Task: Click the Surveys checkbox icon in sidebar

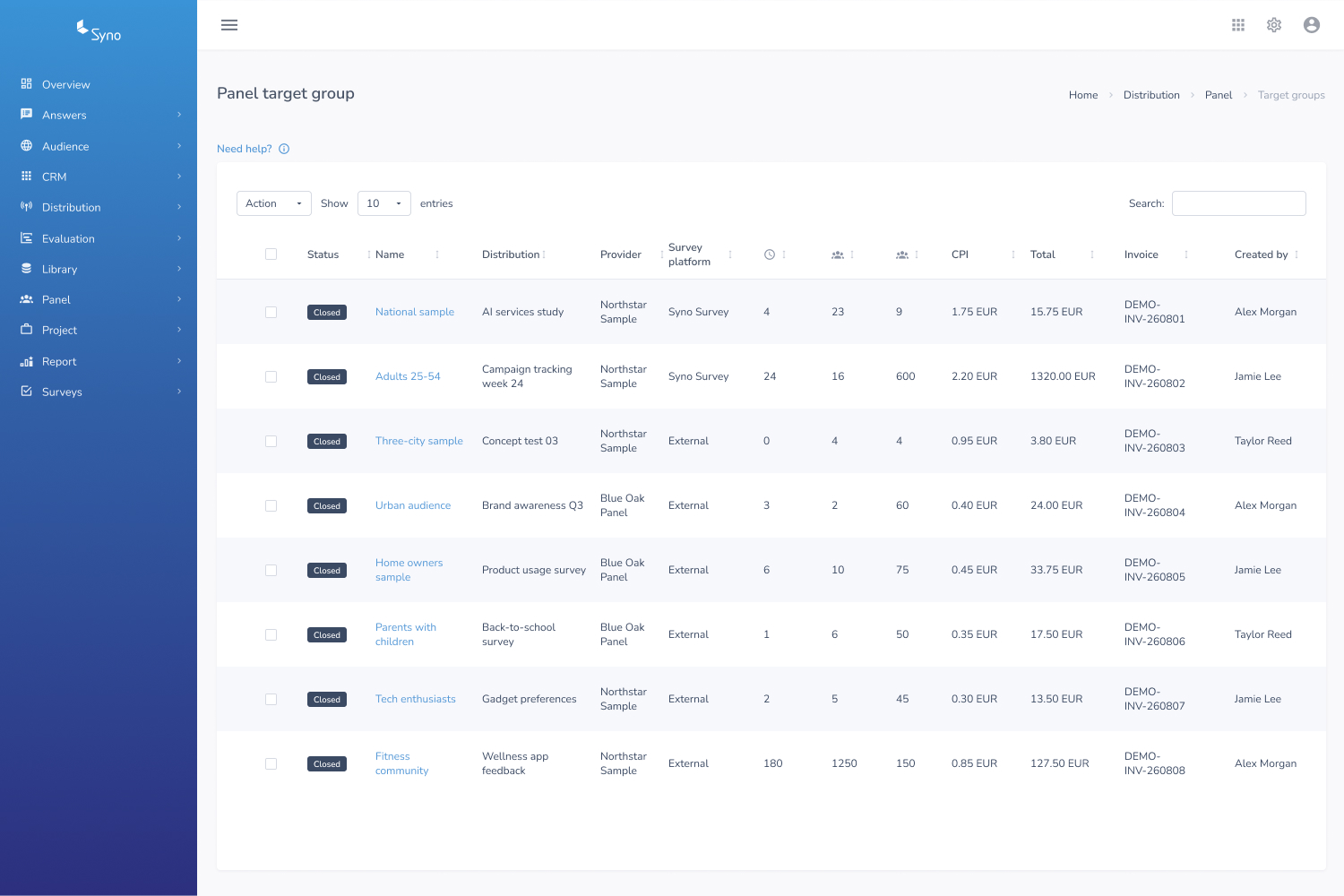Action: pos(27,392)
